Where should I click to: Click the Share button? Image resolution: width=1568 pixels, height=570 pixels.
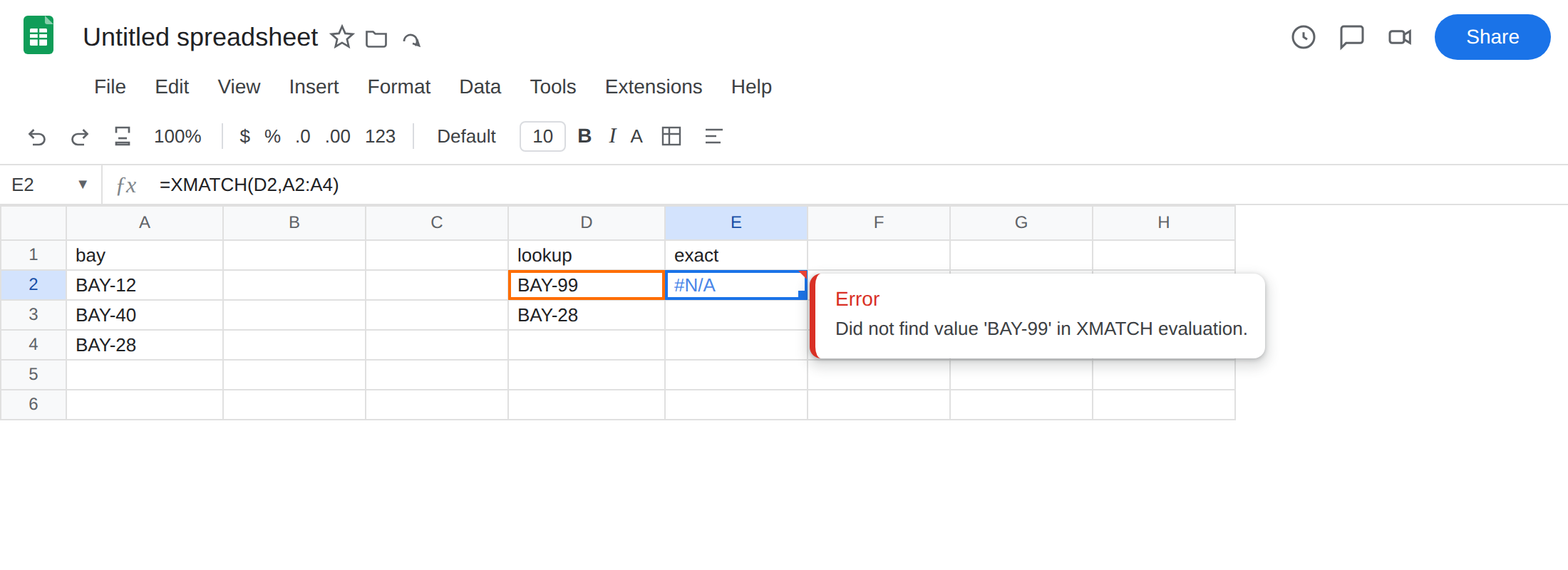pos(1492,37)
